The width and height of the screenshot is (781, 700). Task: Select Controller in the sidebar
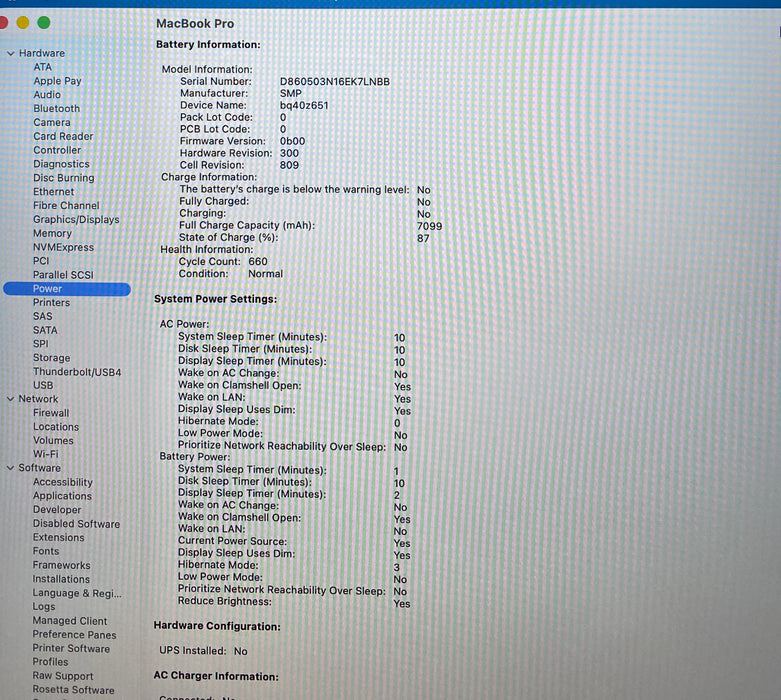tap(57, 150)
